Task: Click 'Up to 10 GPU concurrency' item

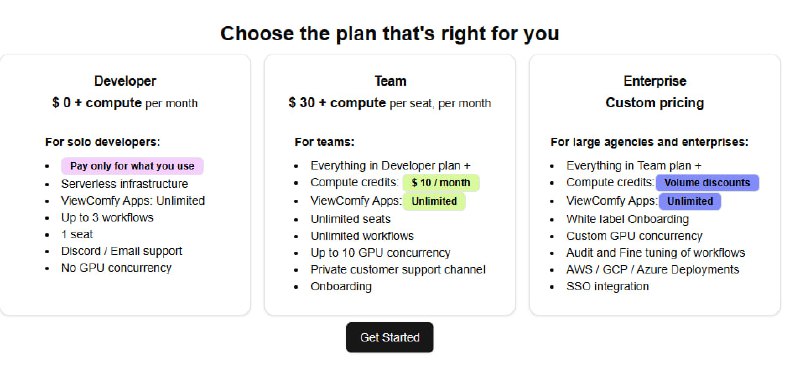Action: pyautogui.click(x=380, y=252)
